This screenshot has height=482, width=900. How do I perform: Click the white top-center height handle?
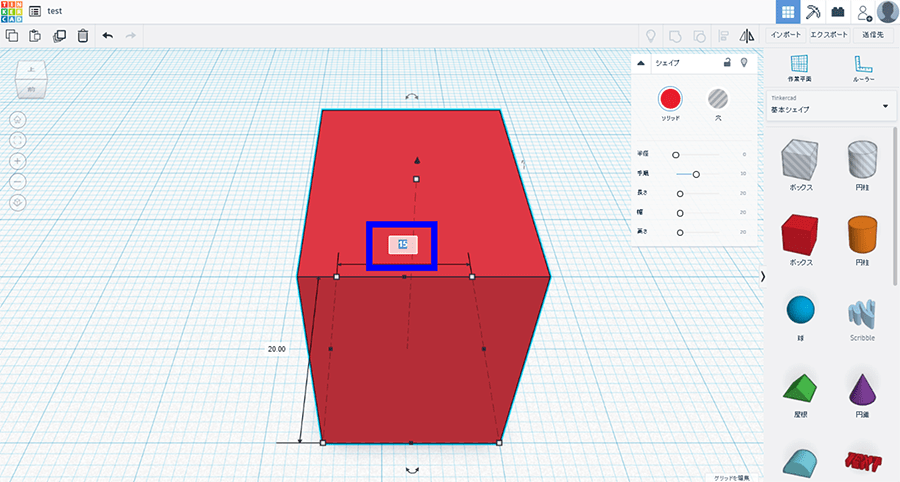pyautogui.click(x=416, y=179)
